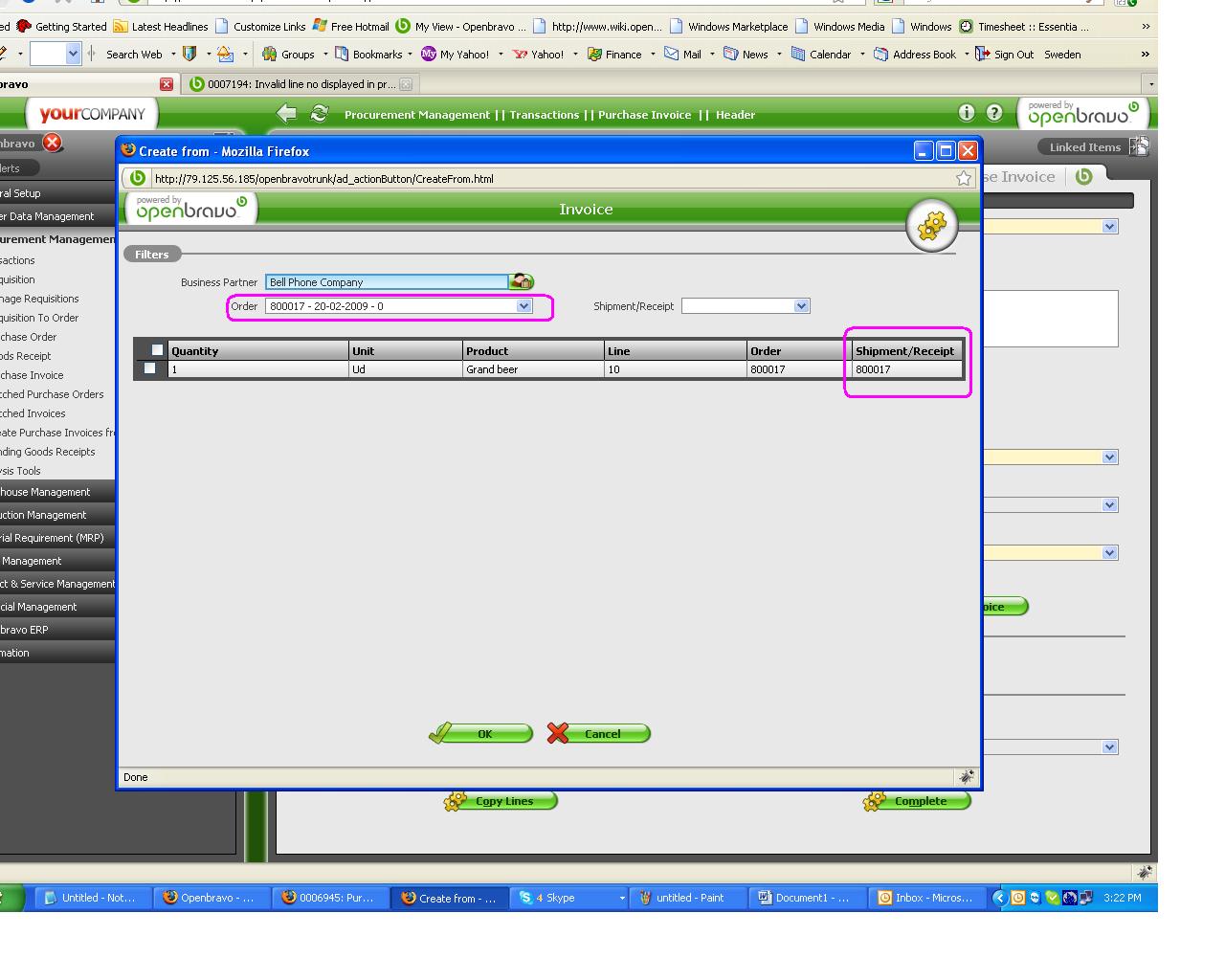Click the Cancel button
Screen dimensions: 1225x980
(599, 734)
